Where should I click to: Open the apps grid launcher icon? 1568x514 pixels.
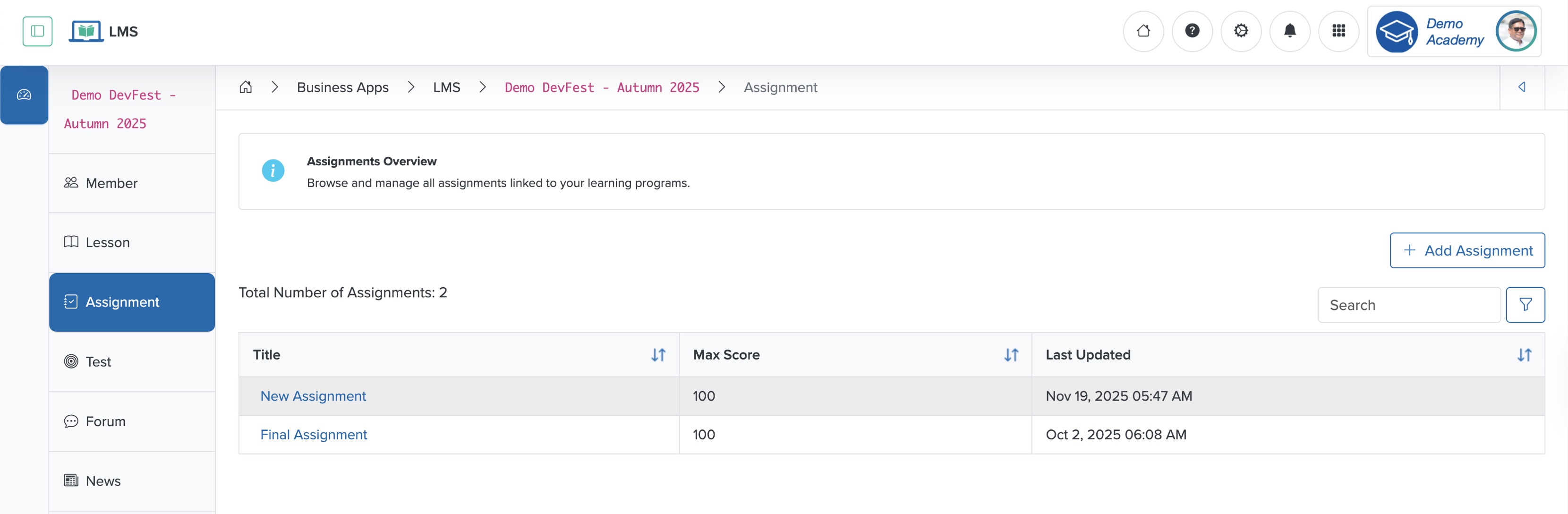point(1338,31)
